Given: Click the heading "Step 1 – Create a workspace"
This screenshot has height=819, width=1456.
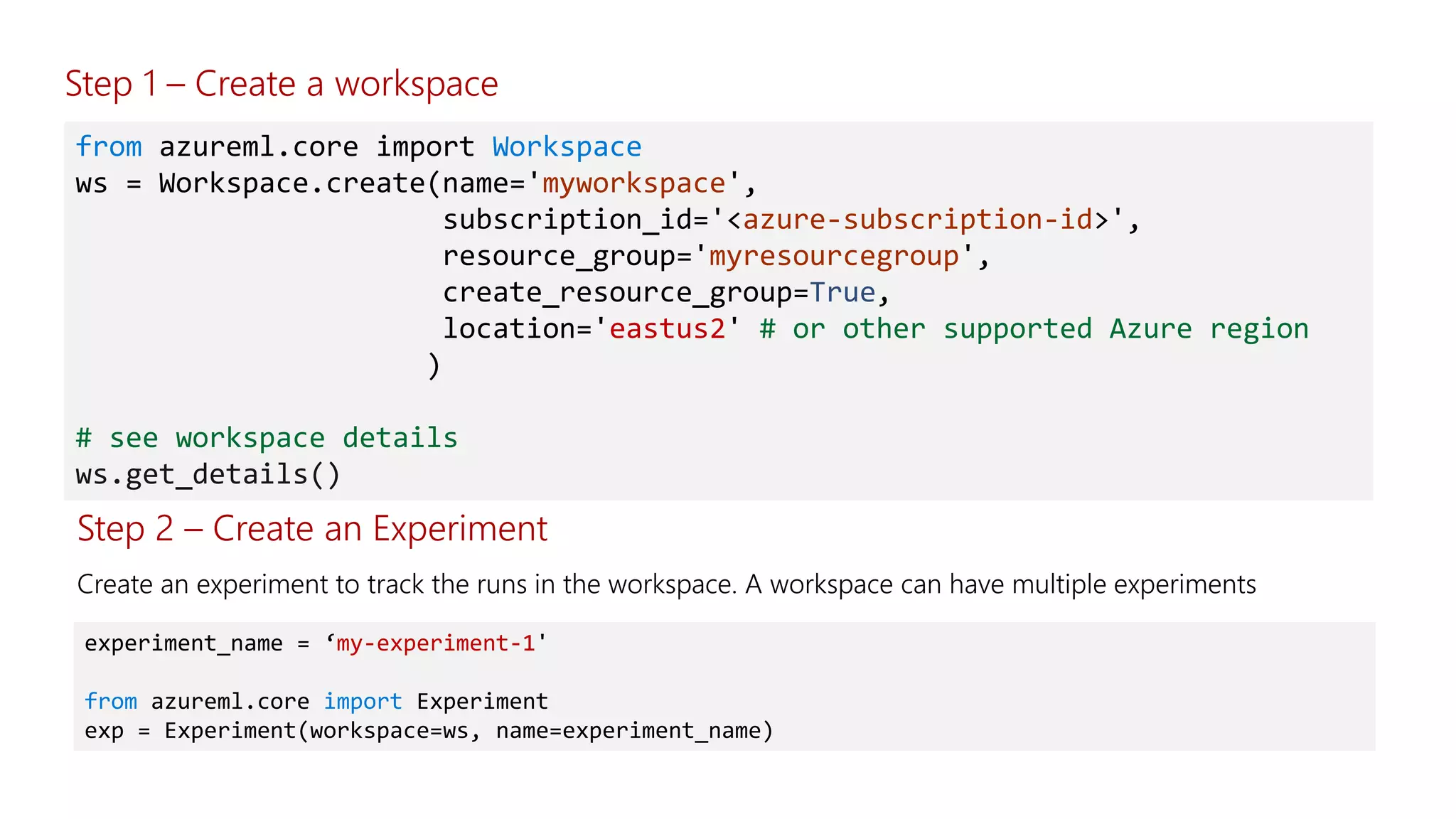Looking at the screenshot, I should click(x=282, y=85).
